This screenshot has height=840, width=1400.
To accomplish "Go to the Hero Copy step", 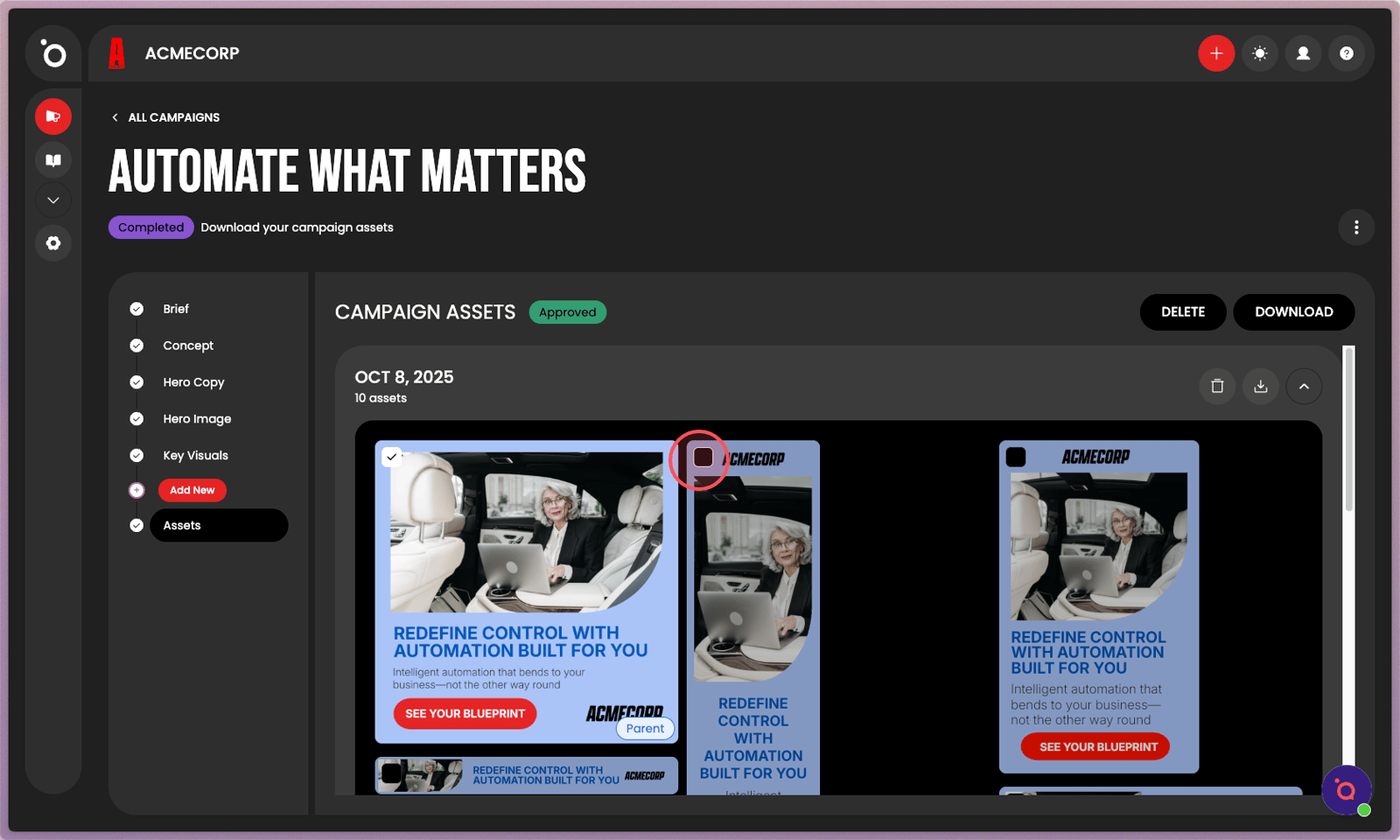I will point(193,382).
